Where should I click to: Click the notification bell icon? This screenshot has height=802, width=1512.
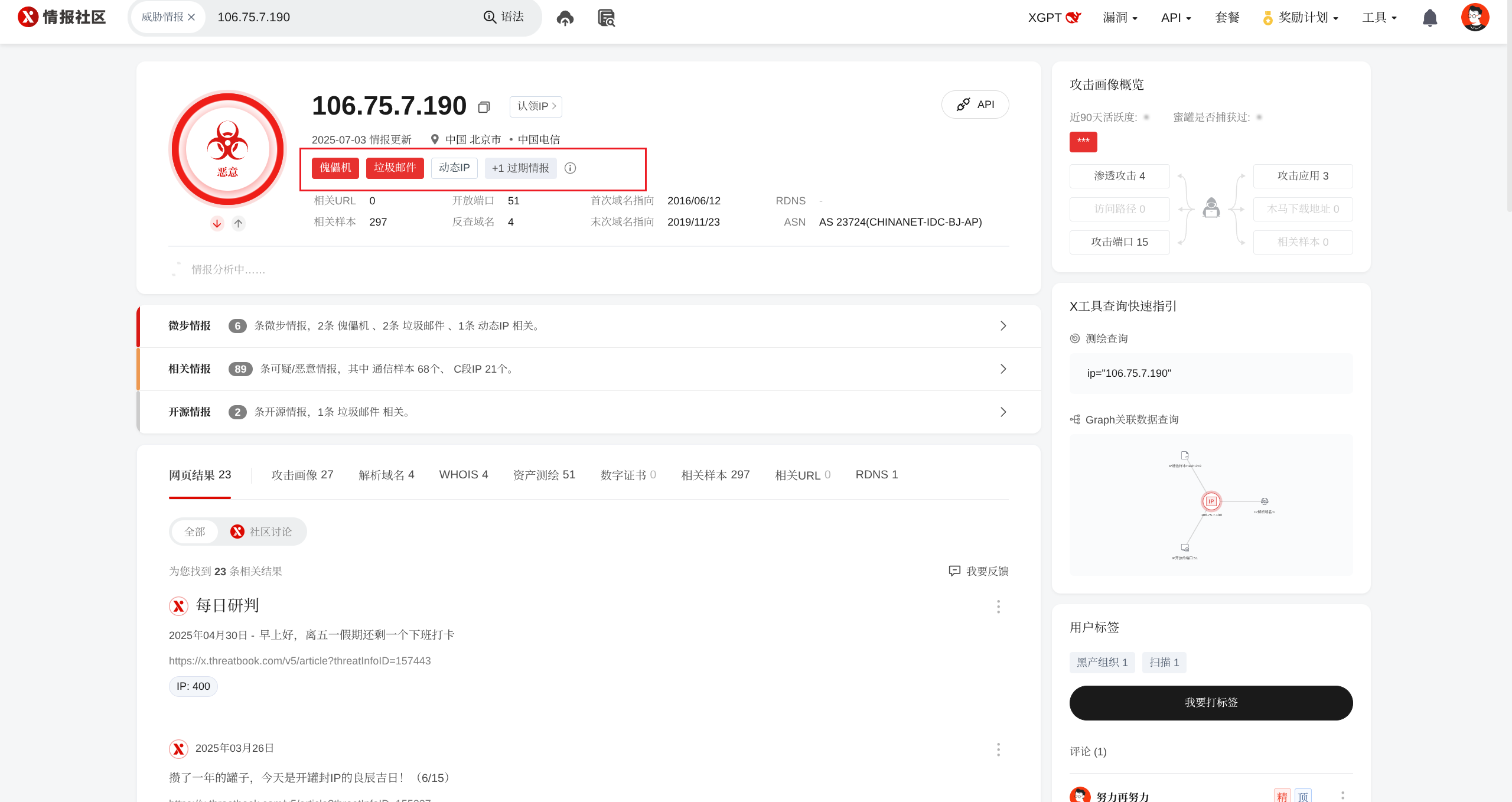[1429, 18]
